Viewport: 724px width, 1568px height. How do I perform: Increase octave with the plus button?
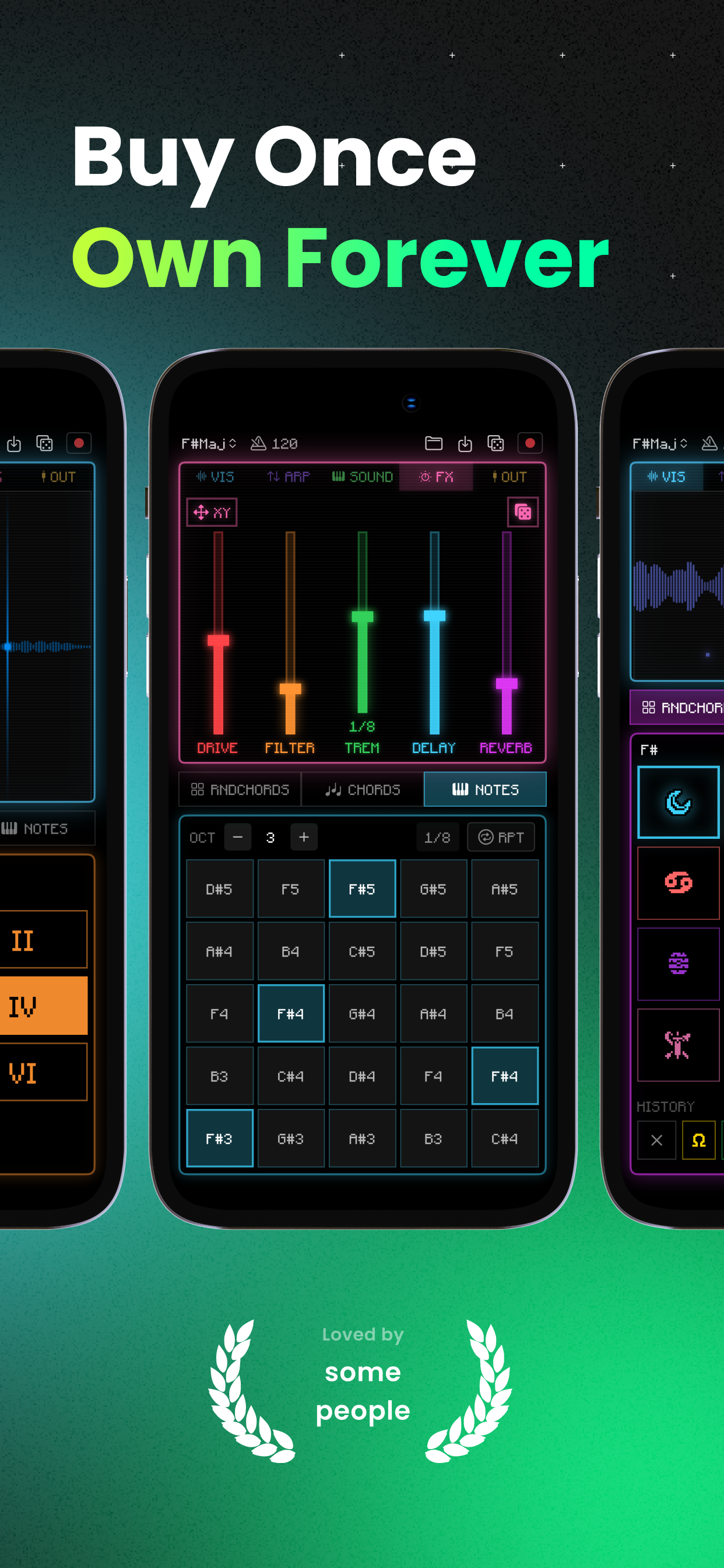coord(304,838)
